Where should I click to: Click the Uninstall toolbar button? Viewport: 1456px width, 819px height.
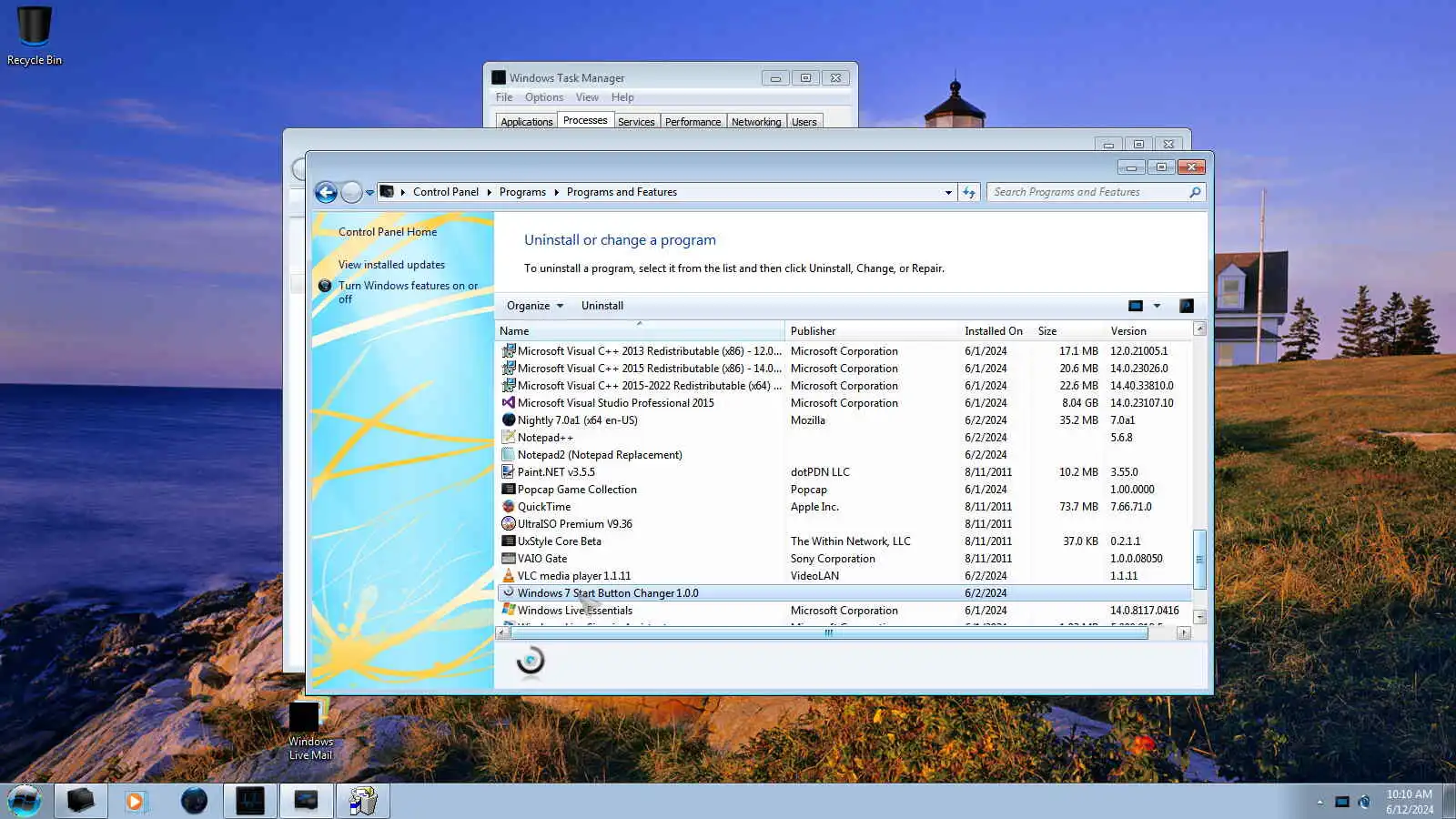602,306
